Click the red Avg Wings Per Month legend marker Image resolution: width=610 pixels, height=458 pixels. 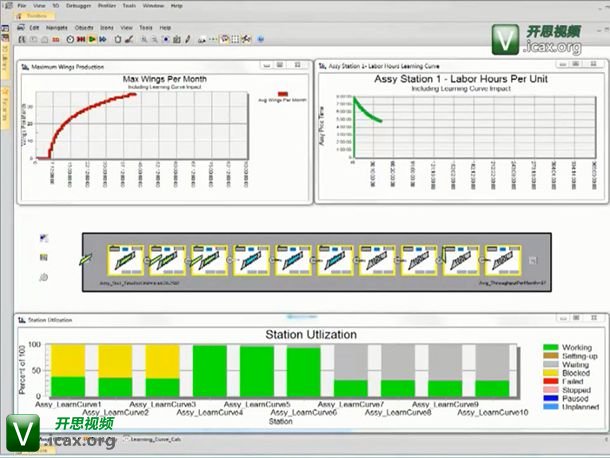tap(283, 94)
